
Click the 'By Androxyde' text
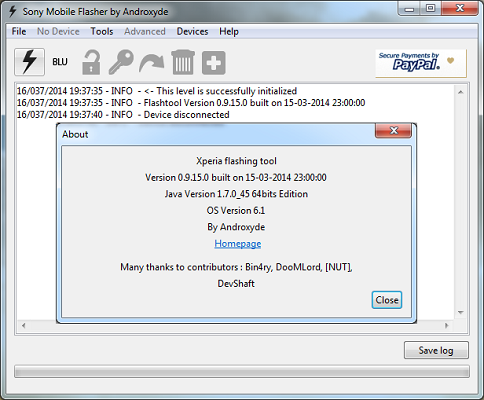pyautogui.click(x=236, y=227)
